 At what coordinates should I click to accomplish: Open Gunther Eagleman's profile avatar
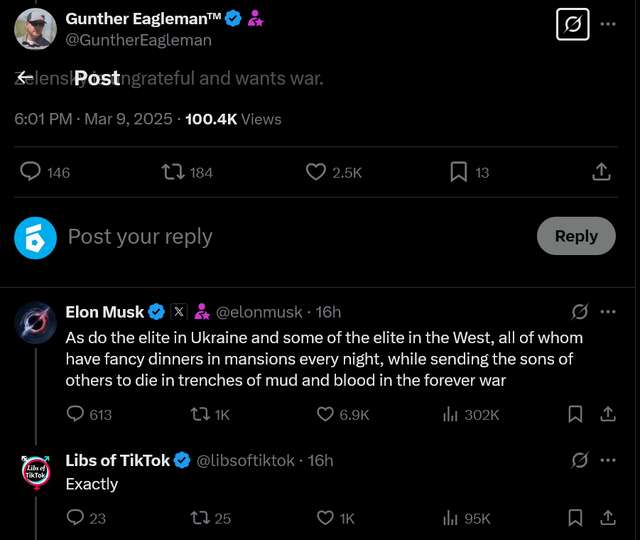pos(35,28)
